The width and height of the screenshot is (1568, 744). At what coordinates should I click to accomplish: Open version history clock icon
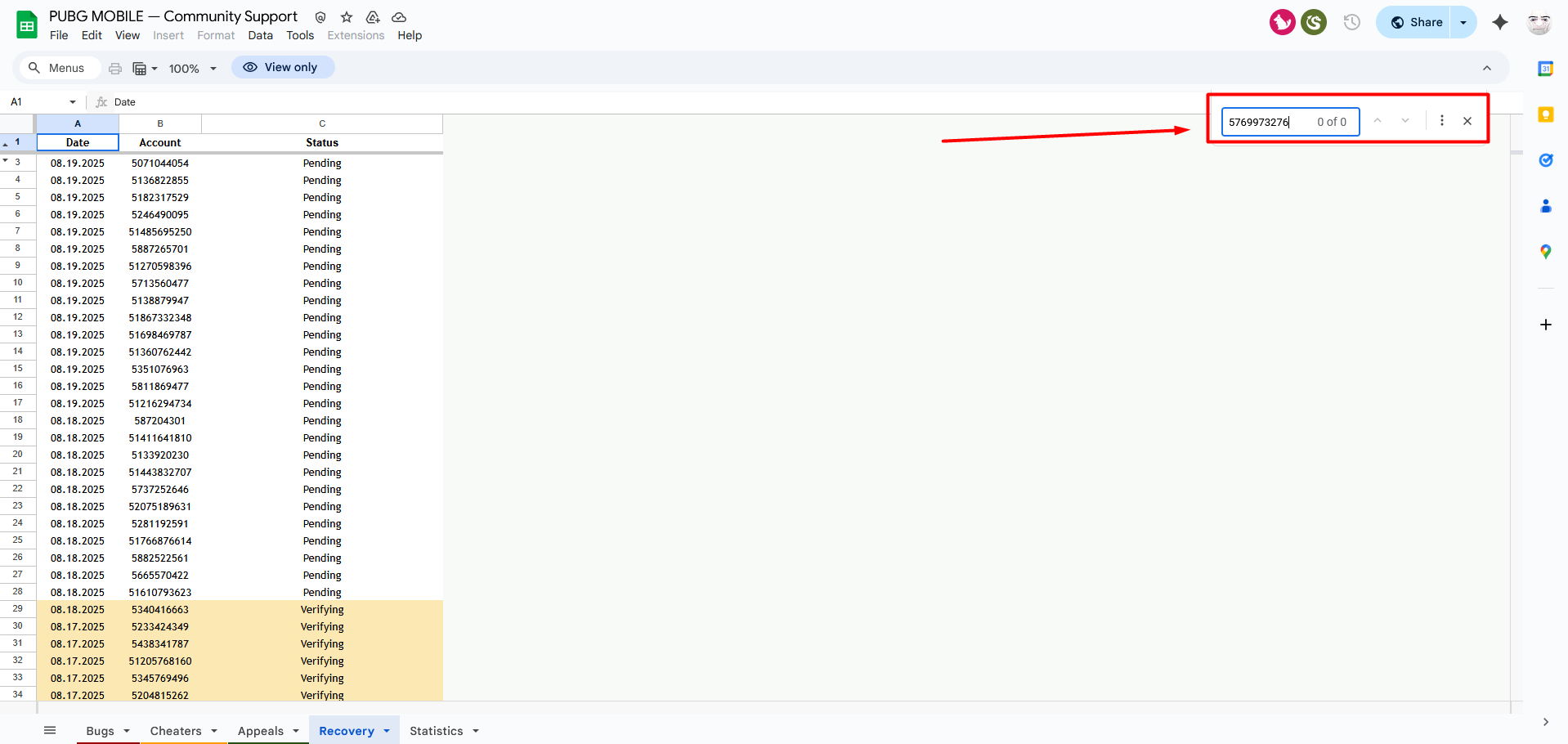click(x=1352, y=22)
